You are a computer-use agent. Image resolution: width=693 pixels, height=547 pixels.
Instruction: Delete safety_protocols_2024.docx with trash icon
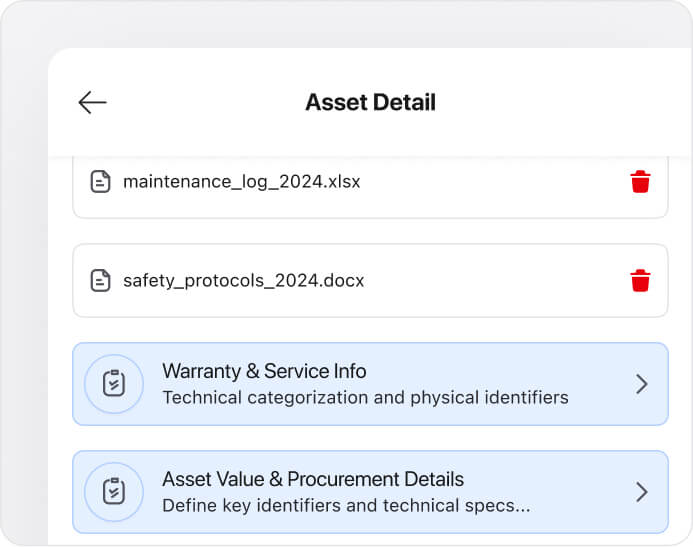pos(640,281)
